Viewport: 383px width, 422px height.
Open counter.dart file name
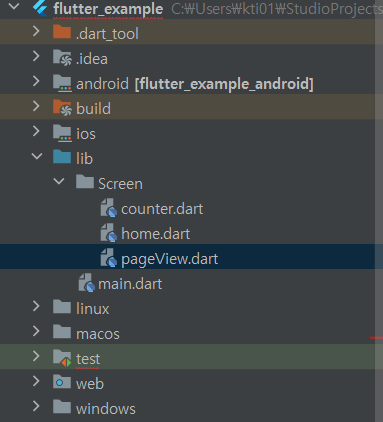pos(162,209)
